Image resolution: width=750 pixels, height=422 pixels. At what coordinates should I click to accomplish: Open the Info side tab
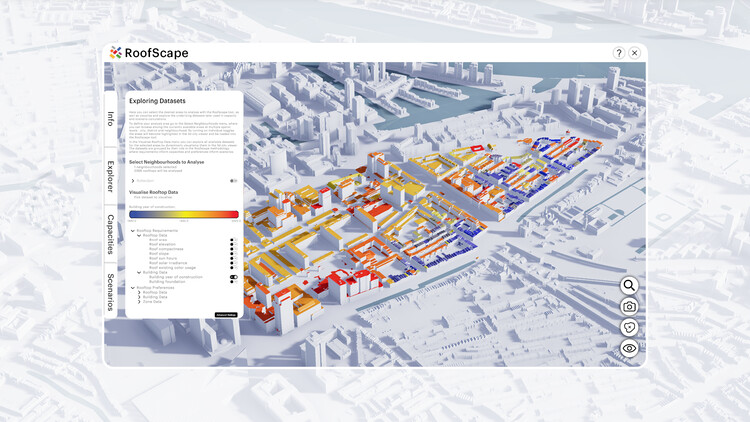[x=110, y=118]
